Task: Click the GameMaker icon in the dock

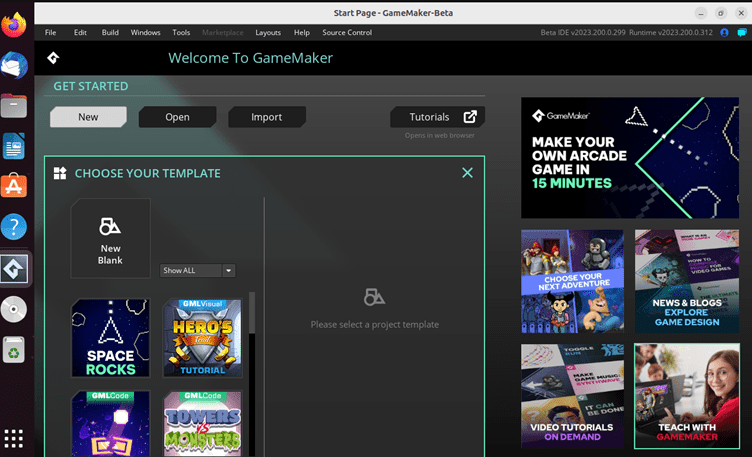Action: point(14,269)
